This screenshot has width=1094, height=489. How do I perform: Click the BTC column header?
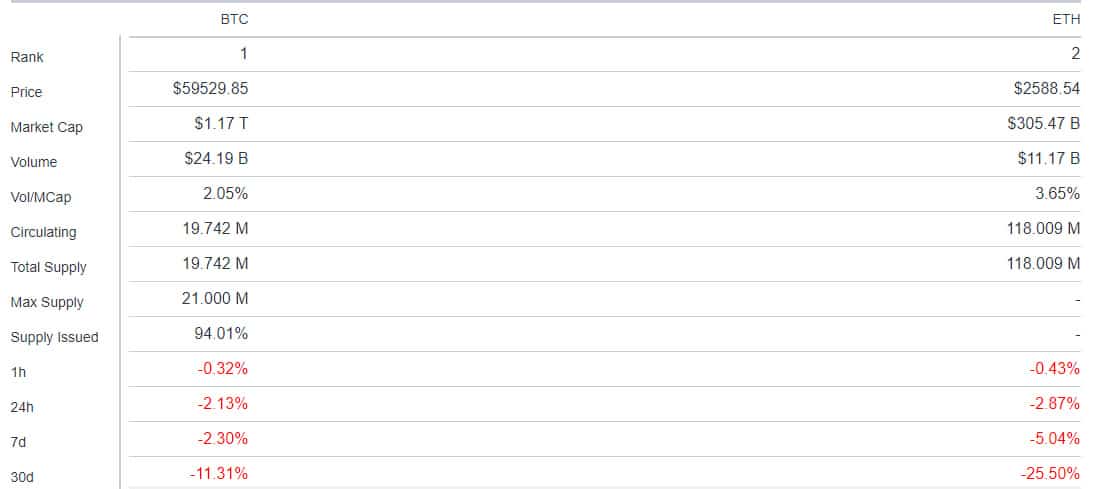pyautogui.click(x=234, y=20)
